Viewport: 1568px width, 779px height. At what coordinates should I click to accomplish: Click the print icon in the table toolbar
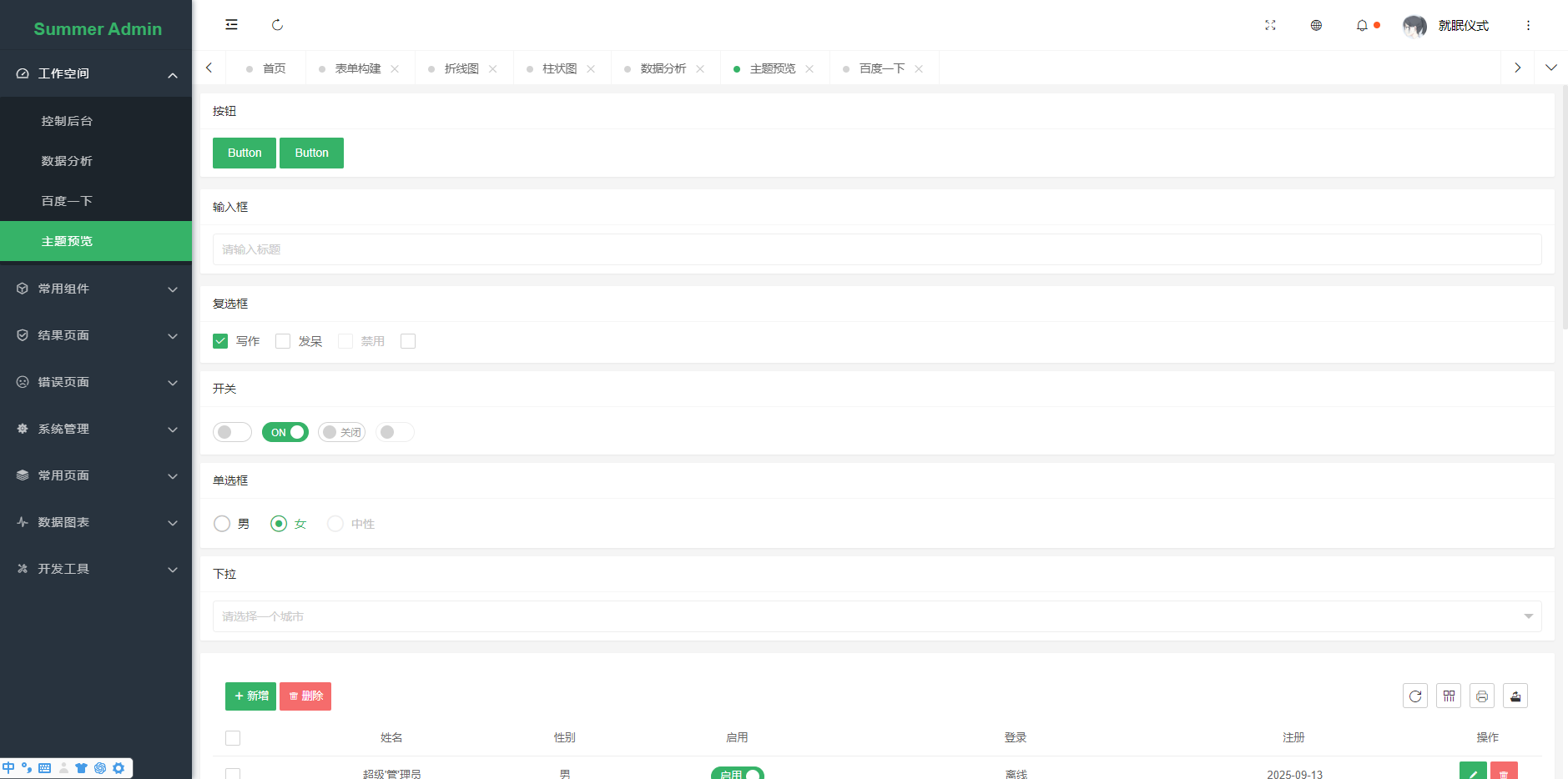pos(1482,696)
